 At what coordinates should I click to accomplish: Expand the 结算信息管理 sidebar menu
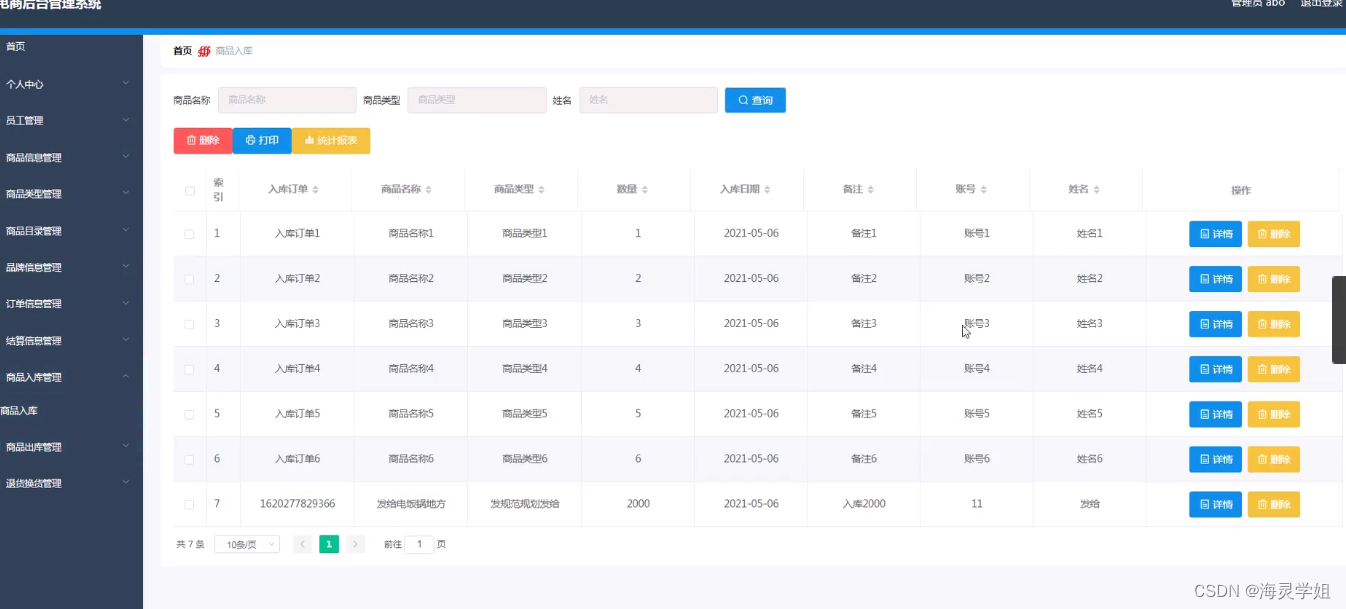71,340
